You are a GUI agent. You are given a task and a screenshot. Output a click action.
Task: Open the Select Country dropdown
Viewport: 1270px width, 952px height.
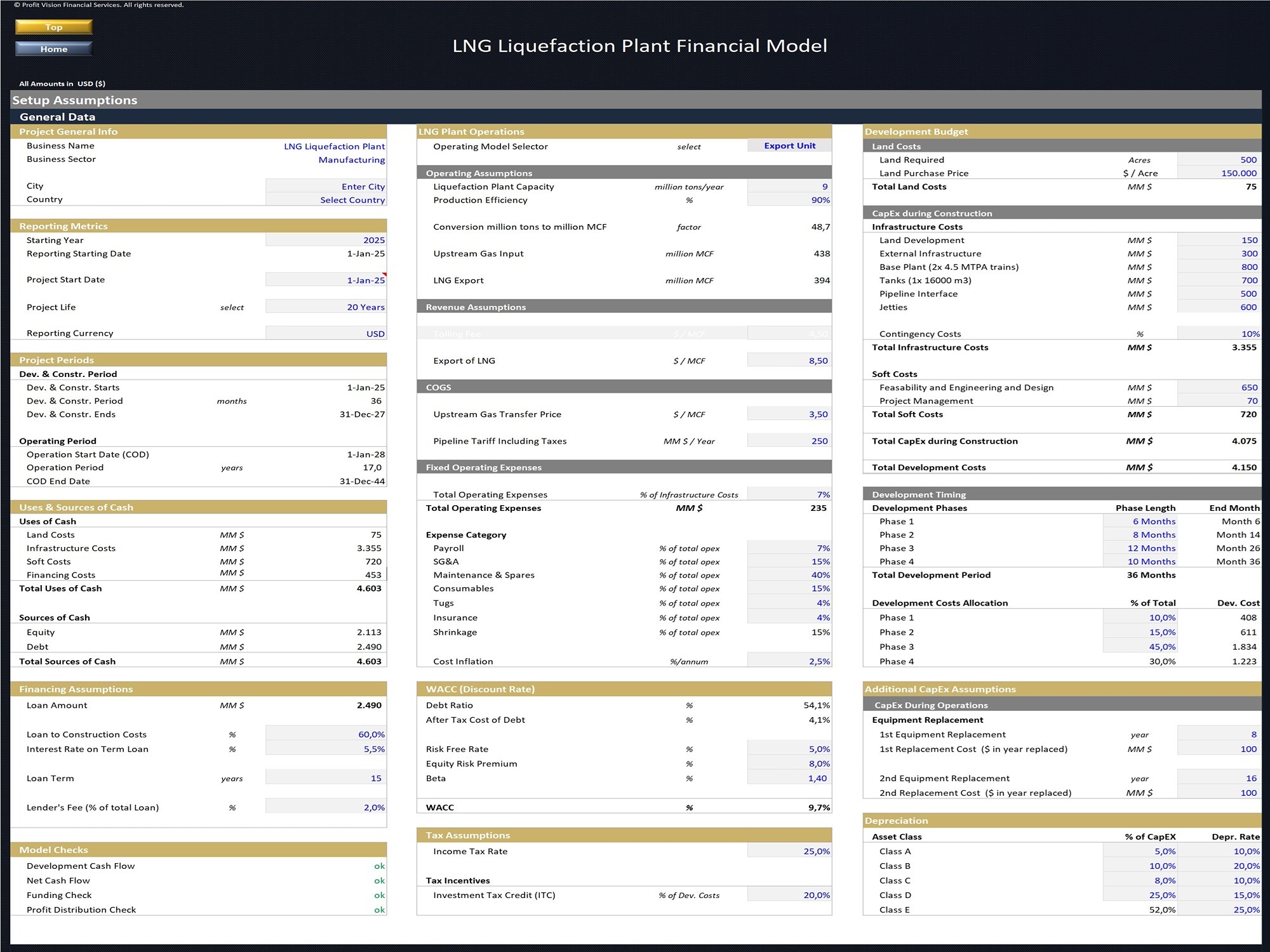[x=352, y=199]
